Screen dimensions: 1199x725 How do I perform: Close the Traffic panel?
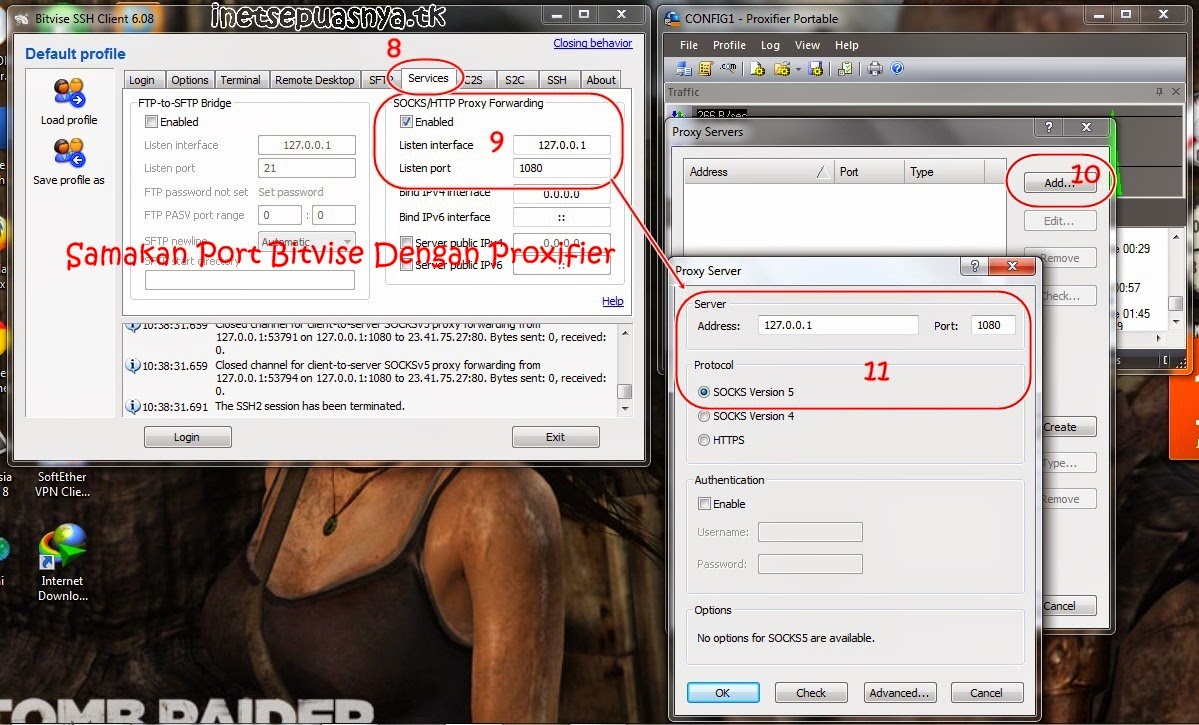1176,92
